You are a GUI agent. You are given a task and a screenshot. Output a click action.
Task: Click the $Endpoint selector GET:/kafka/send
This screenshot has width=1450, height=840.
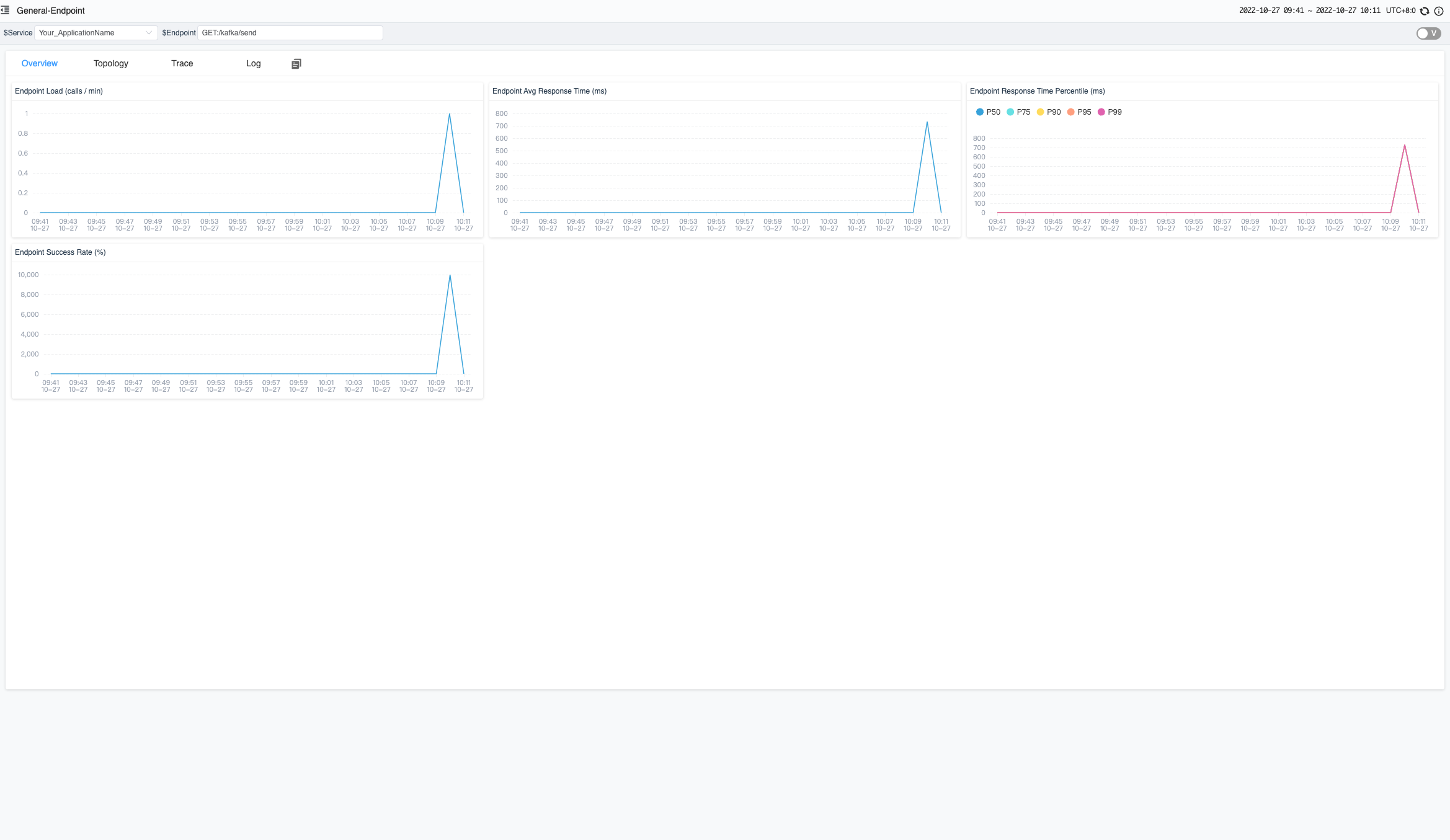click(x=290, y=33)
